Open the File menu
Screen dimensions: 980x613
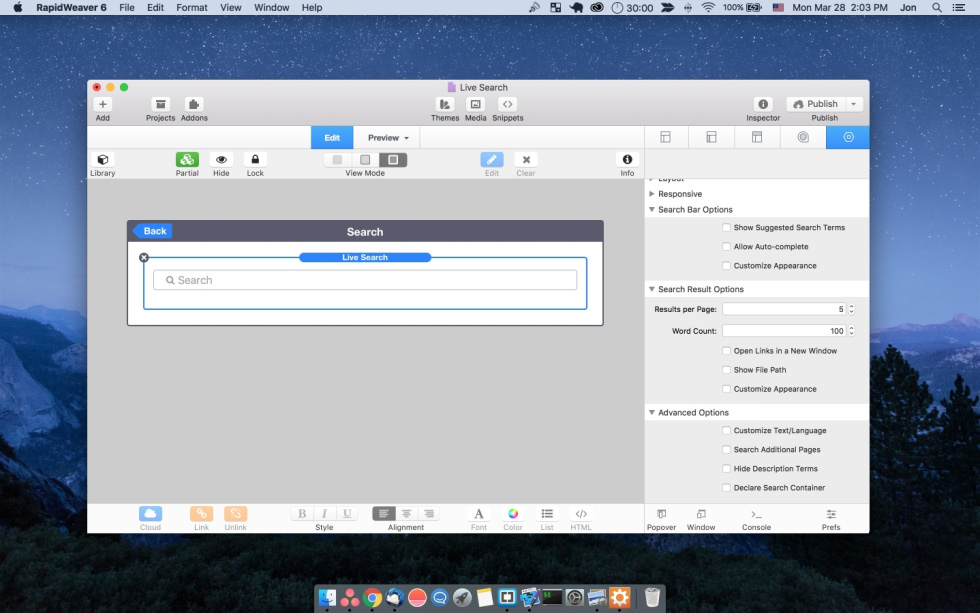127,7
